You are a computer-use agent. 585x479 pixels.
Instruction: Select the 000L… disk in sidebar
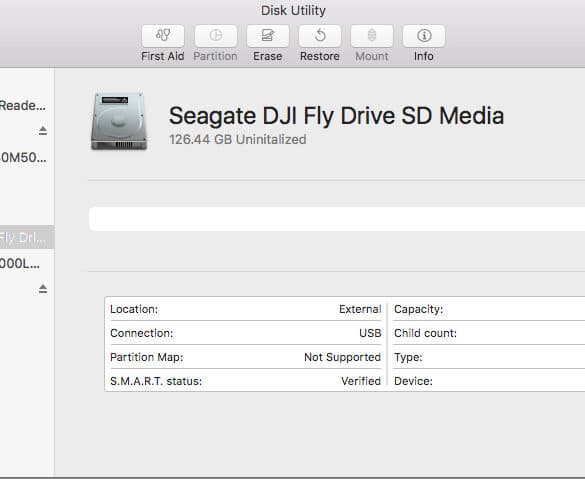tap(20, 264)
